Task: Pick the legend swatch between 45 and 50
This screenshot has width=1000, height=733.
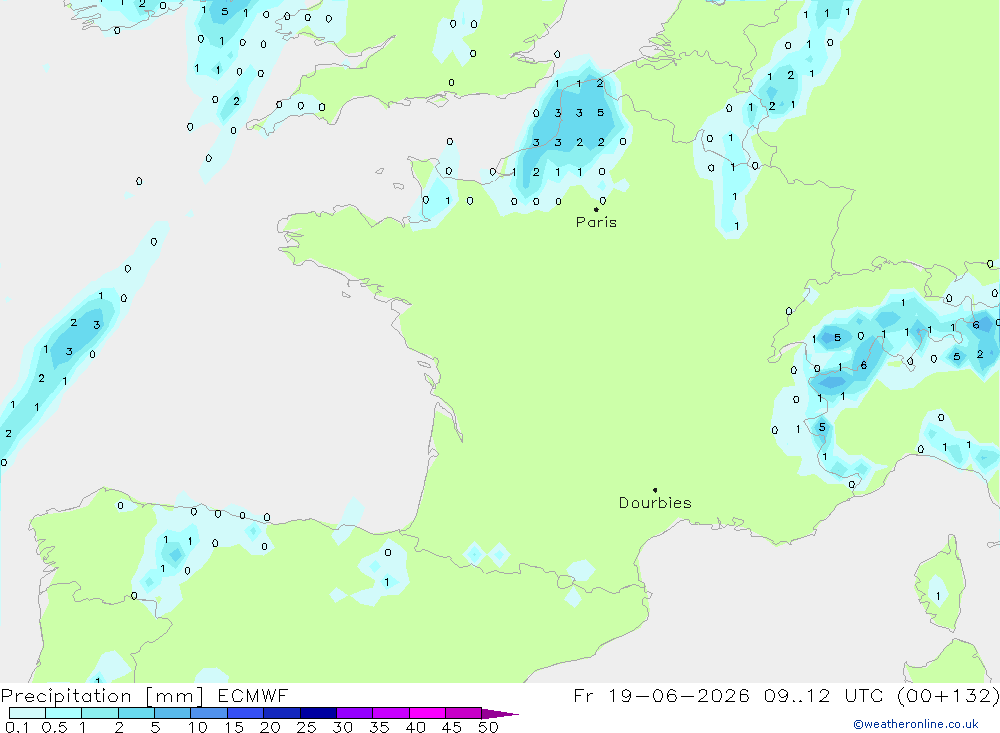Action: tap(463, 713)
